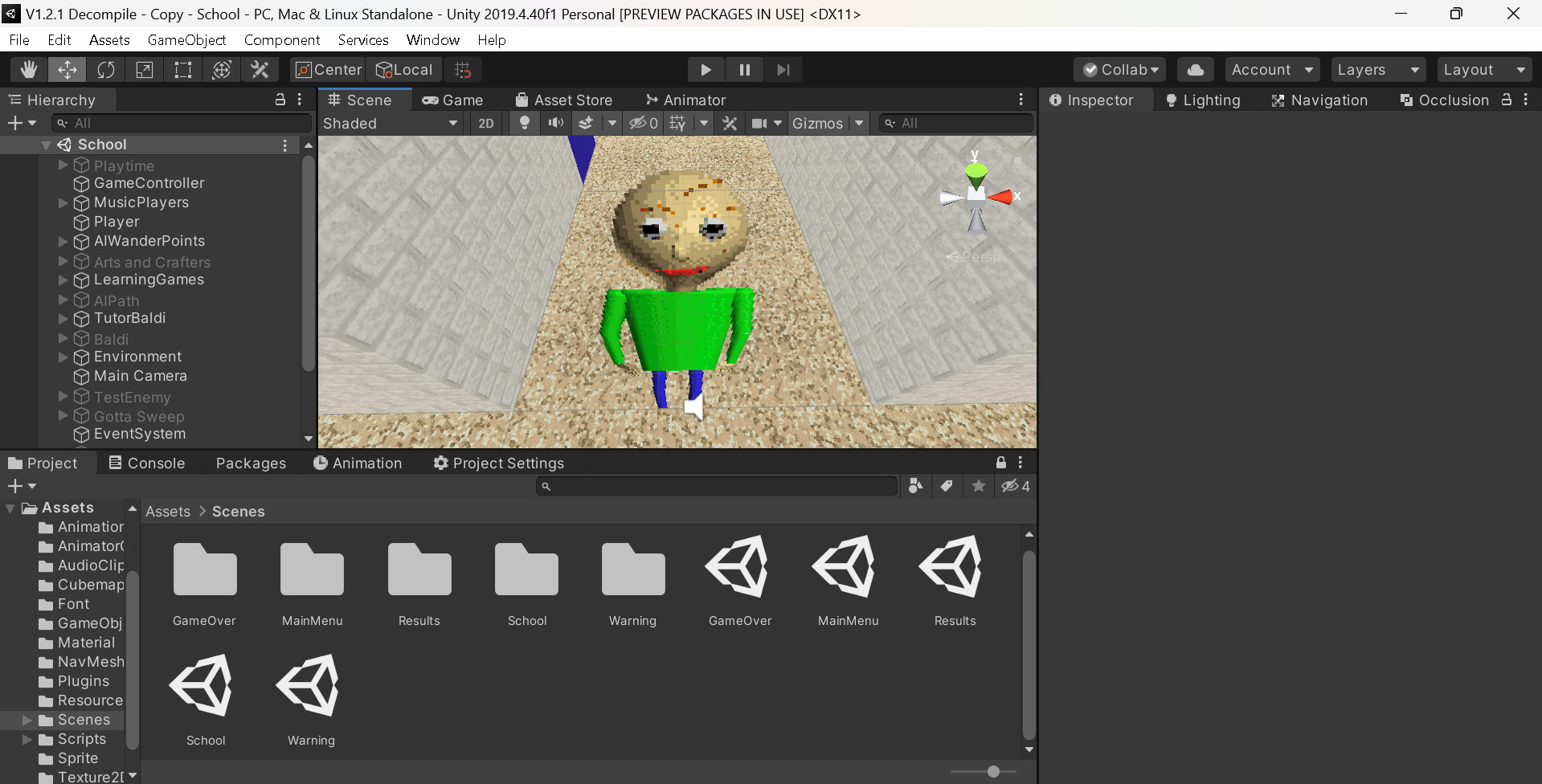Select the Rotate tool
The width and height of the screenshot is (1542, 784).
click(x=105, y=70)
